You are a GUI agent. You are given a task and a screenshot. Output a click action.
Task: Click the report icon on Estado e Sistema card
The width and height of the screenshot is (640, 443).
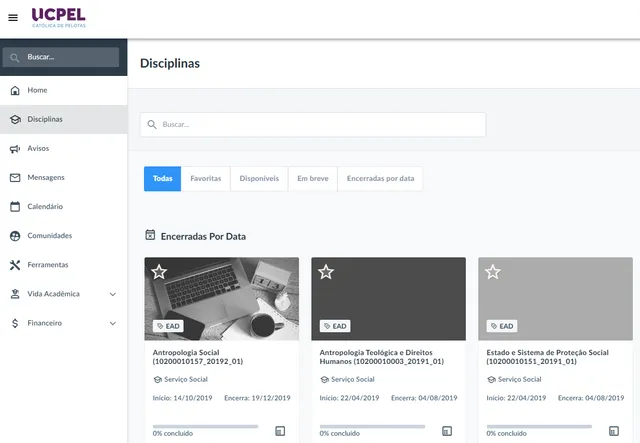pyautogui.click(x=614, y=431)
